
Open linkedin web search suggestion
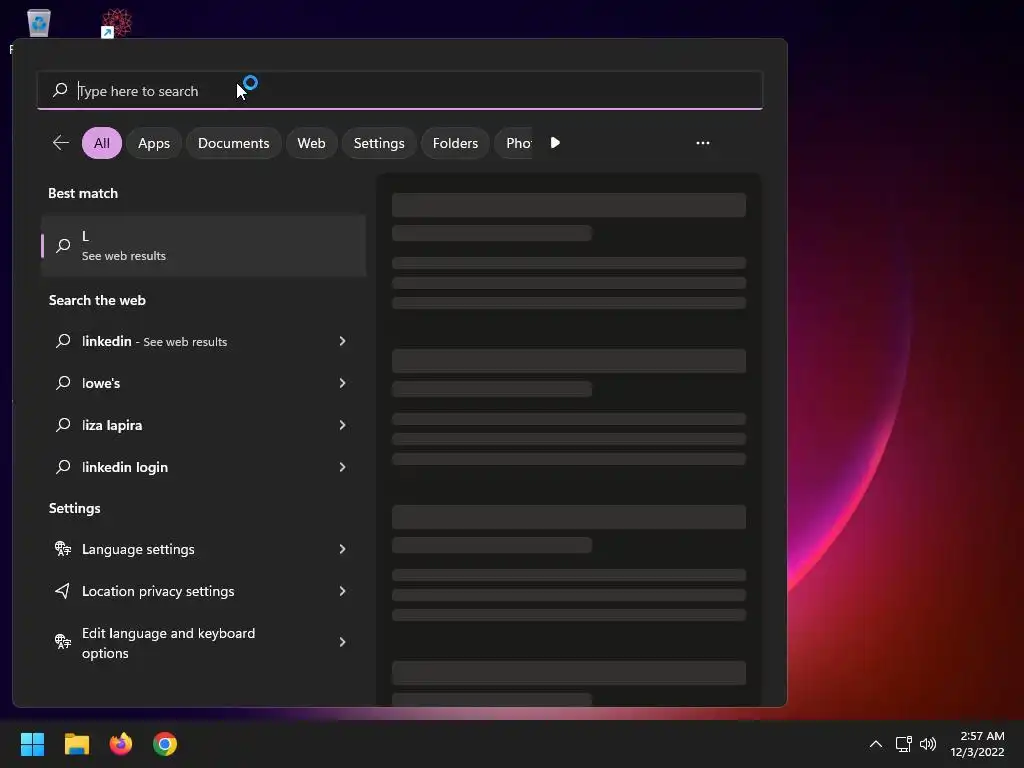click(203, 341)
